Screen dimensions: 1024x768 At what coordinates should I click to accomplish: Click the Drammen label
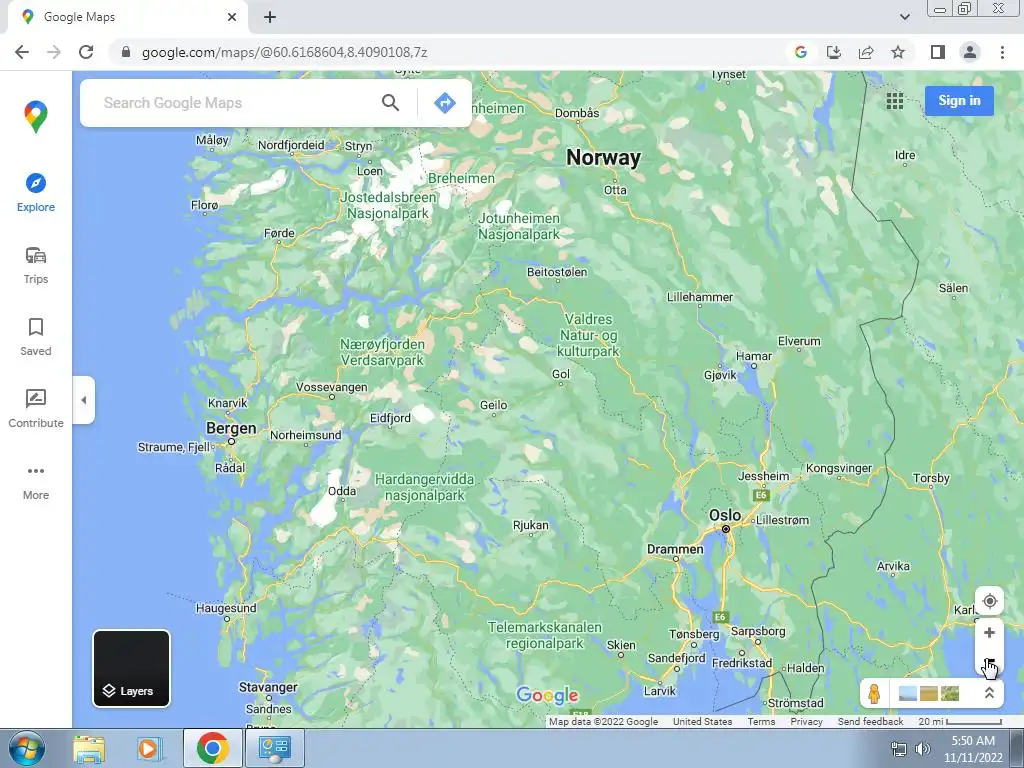click(x=675, y=549)
